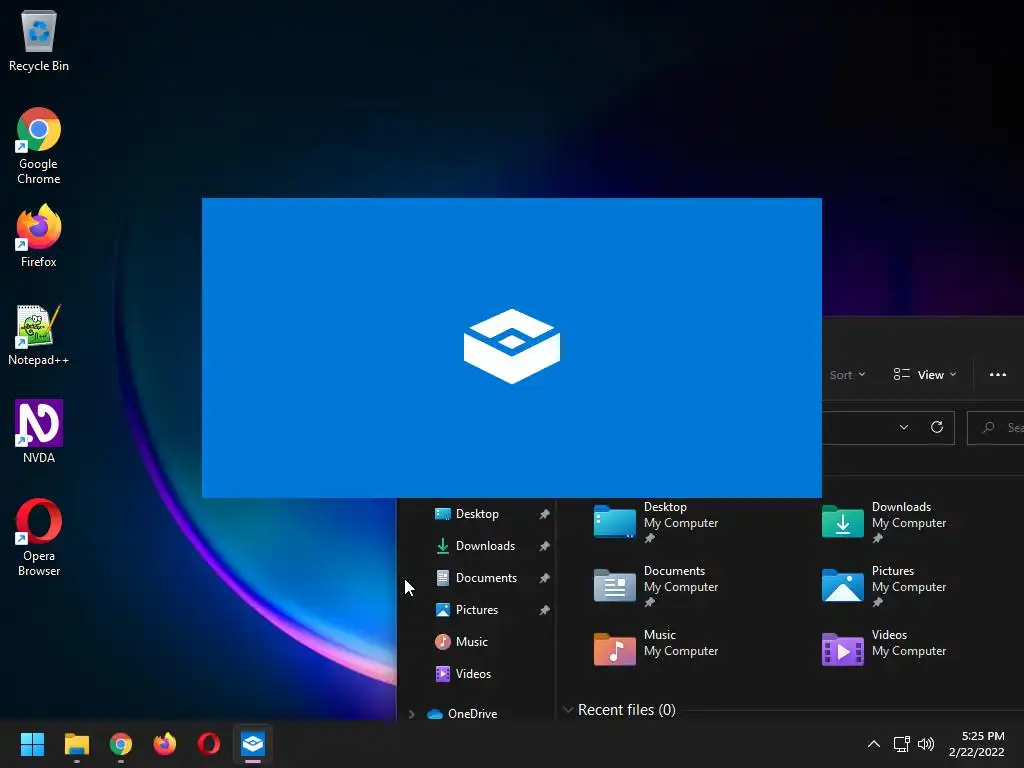Open the Pictures folder tile
The height and width of the screenshot is (768, 1024).
[884, 586]
